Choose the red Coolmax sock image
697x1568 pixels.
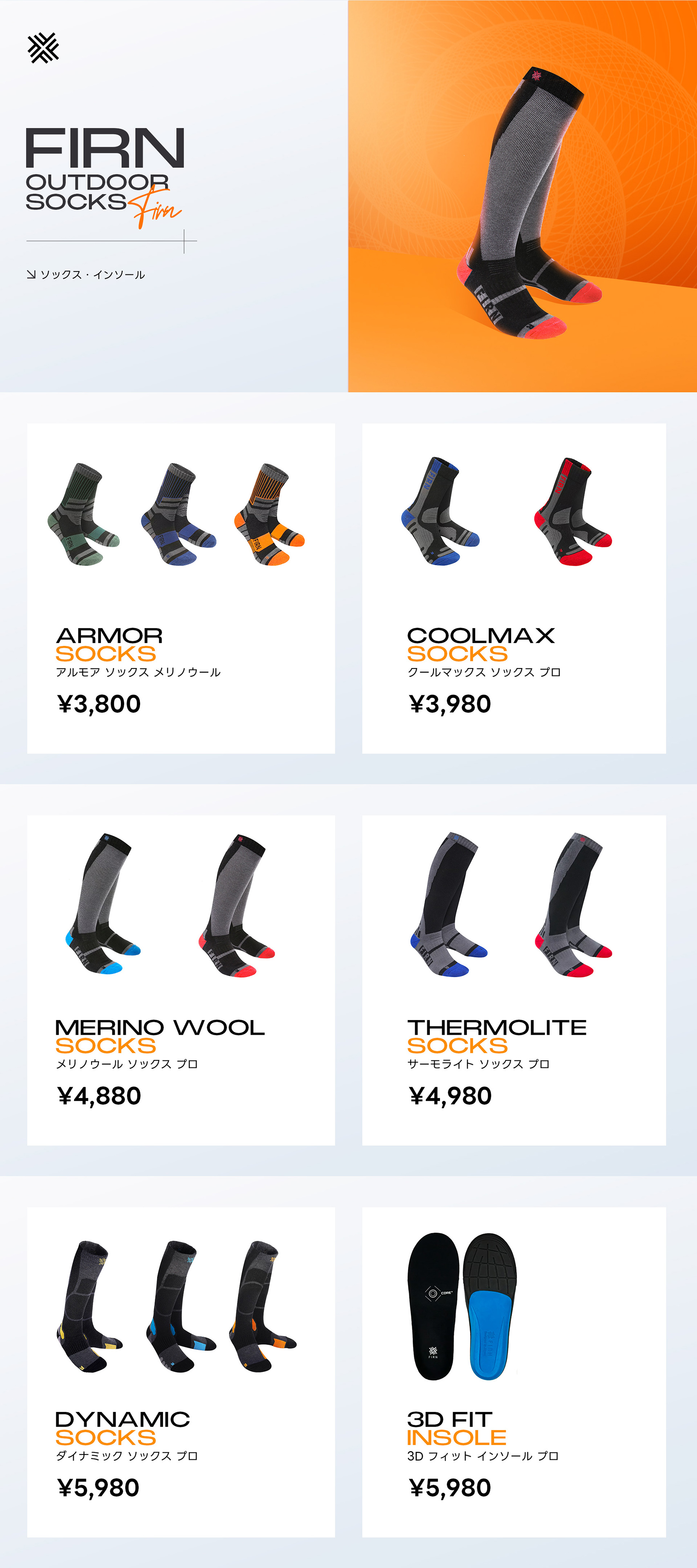click(x=573, y=511)
